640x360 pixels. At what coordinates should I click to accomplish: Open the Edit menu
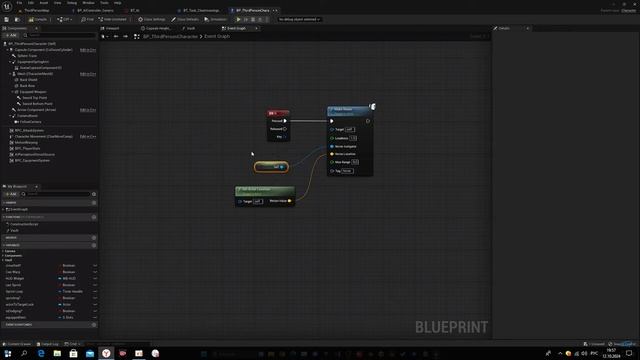(31, 2)
